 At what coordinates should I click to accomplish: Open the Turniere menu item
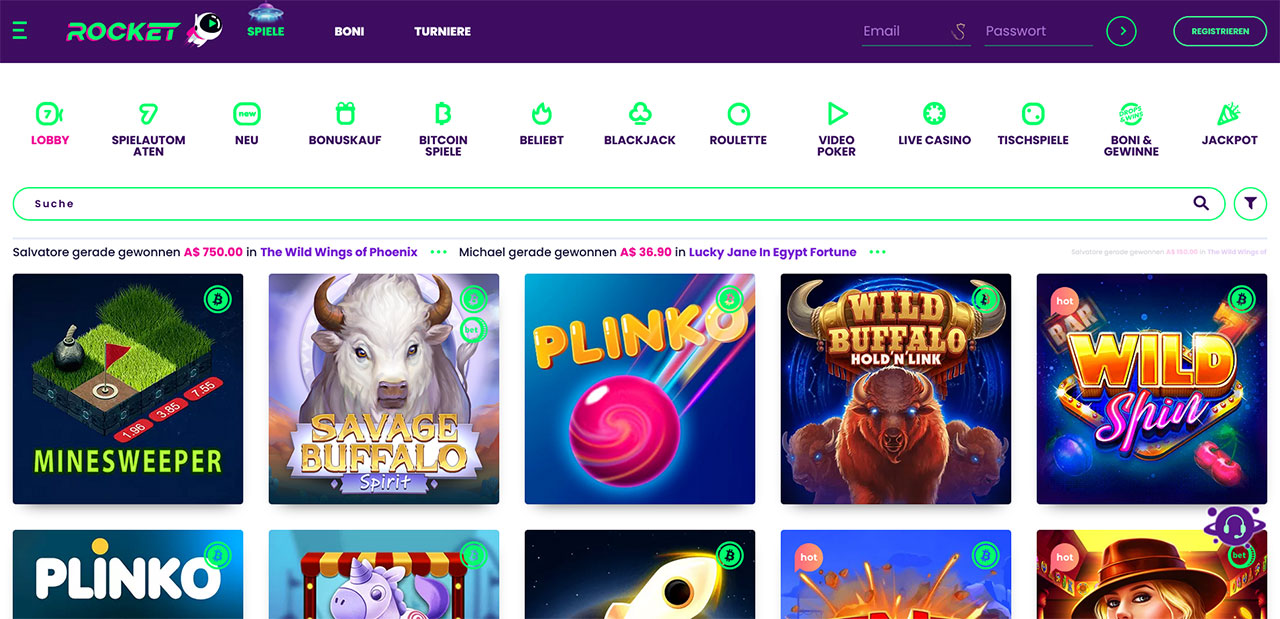(x=442, y=31)
